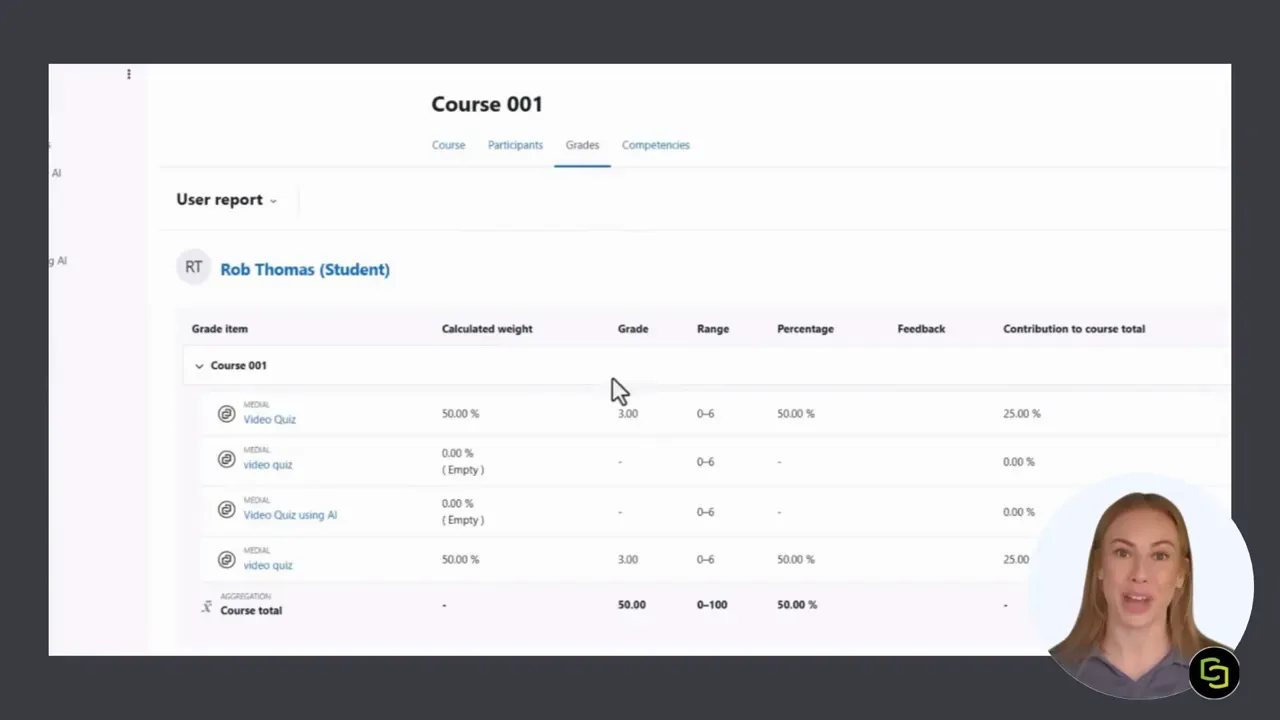
Task: Open Rob Thomas (Student) profile link
Action: click(305, 269)
